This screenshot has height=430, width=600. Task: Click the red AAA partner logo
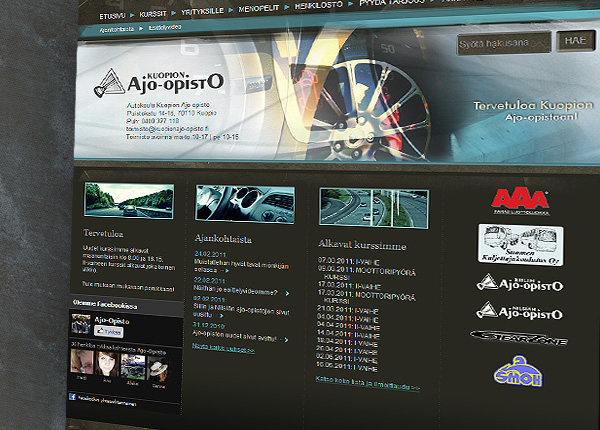point(518,200)
